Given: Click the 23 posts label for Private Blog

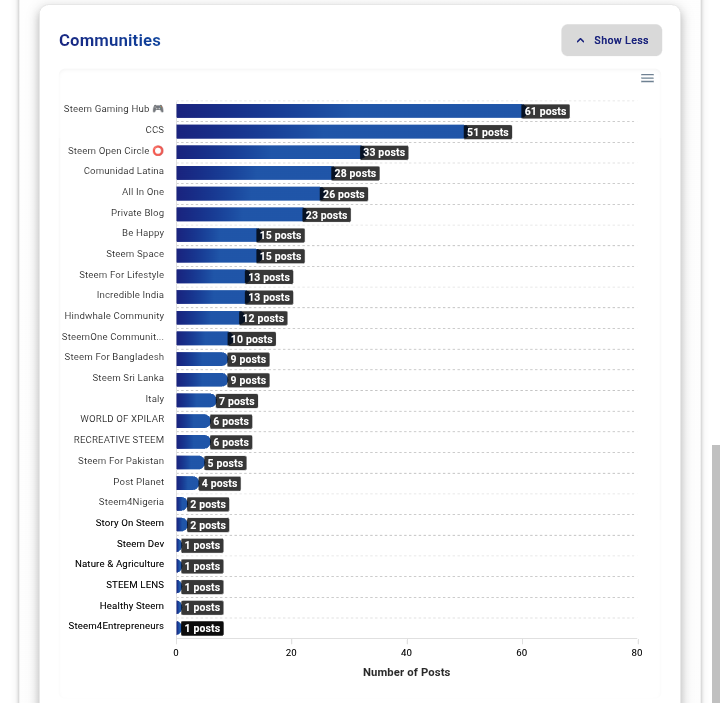Looking at the screenshot, I should [326, 215].
